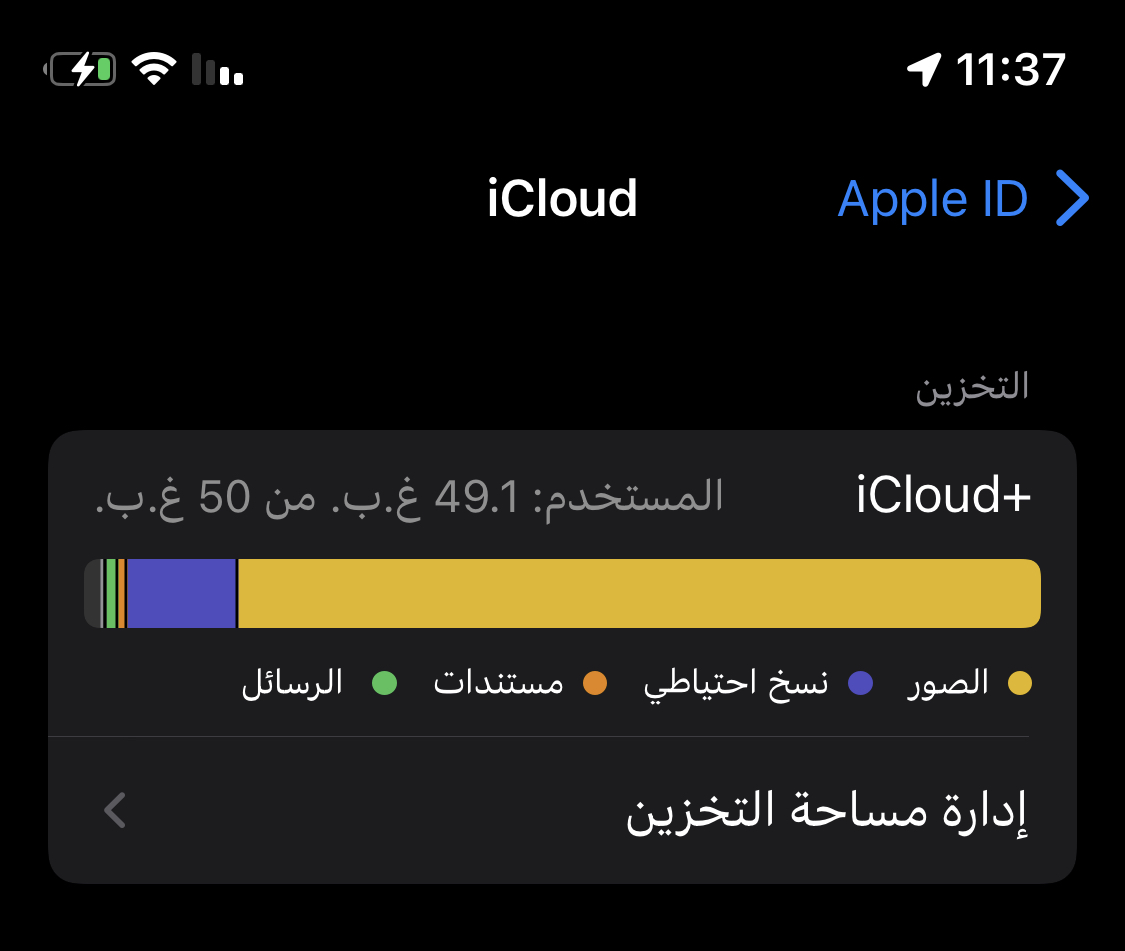
Task: Click the 11:37 clock in status bar
Action: [x=1010, y=70]
